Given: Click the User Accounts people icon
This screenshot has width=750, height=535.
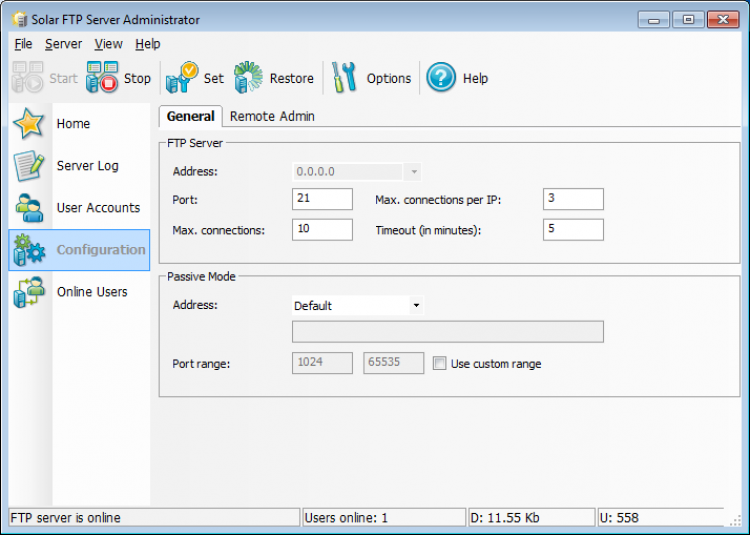Looking at the screenshot, I should click(x=29, y=207).
